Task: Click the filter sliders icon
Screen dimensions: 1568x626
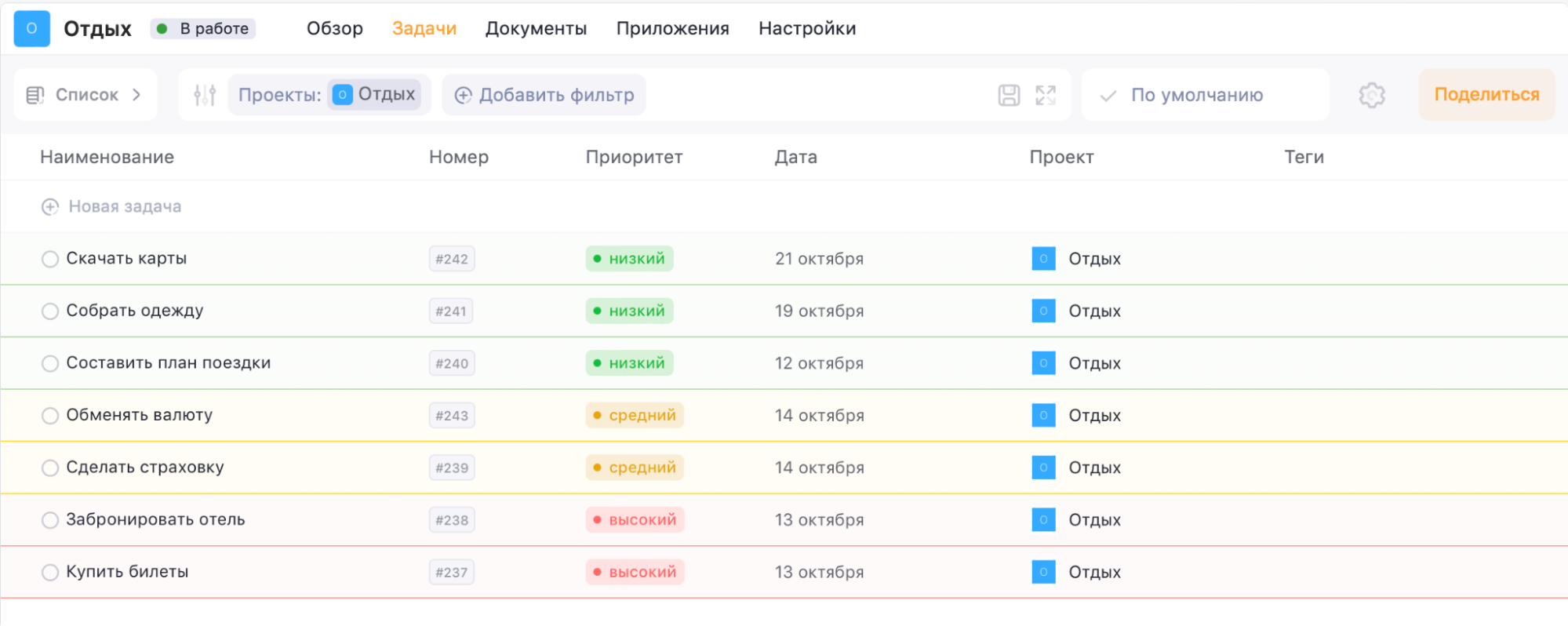Action: 205,95
